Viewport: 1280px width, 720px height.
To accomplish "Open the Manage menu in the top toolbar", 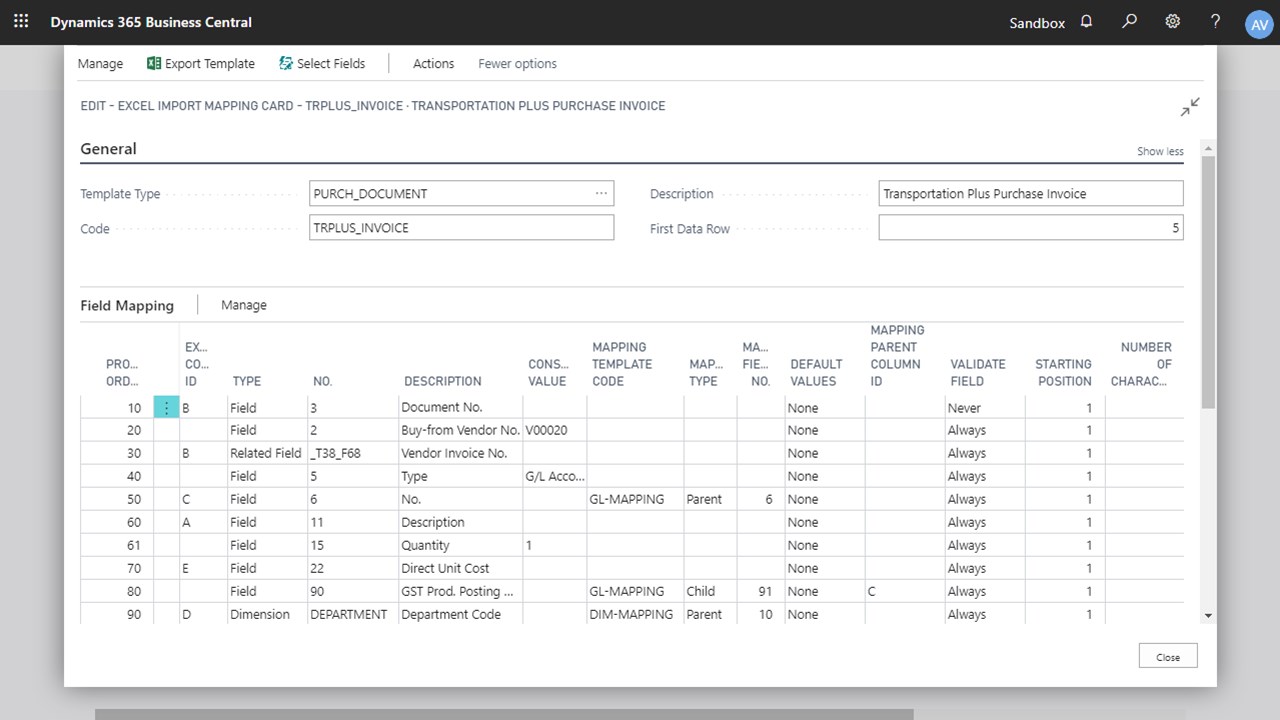I will (100, 63).
